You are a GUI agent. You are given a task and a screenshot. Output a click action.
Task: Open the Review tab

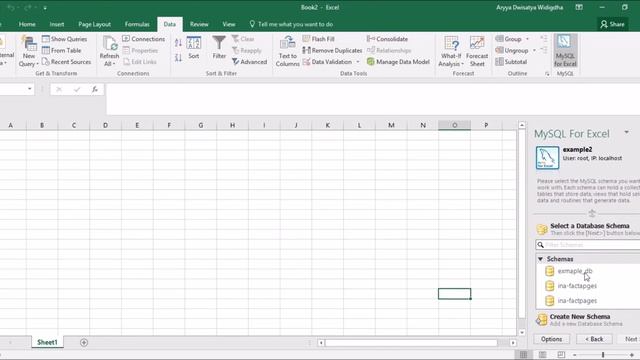(x=199, y=24)
